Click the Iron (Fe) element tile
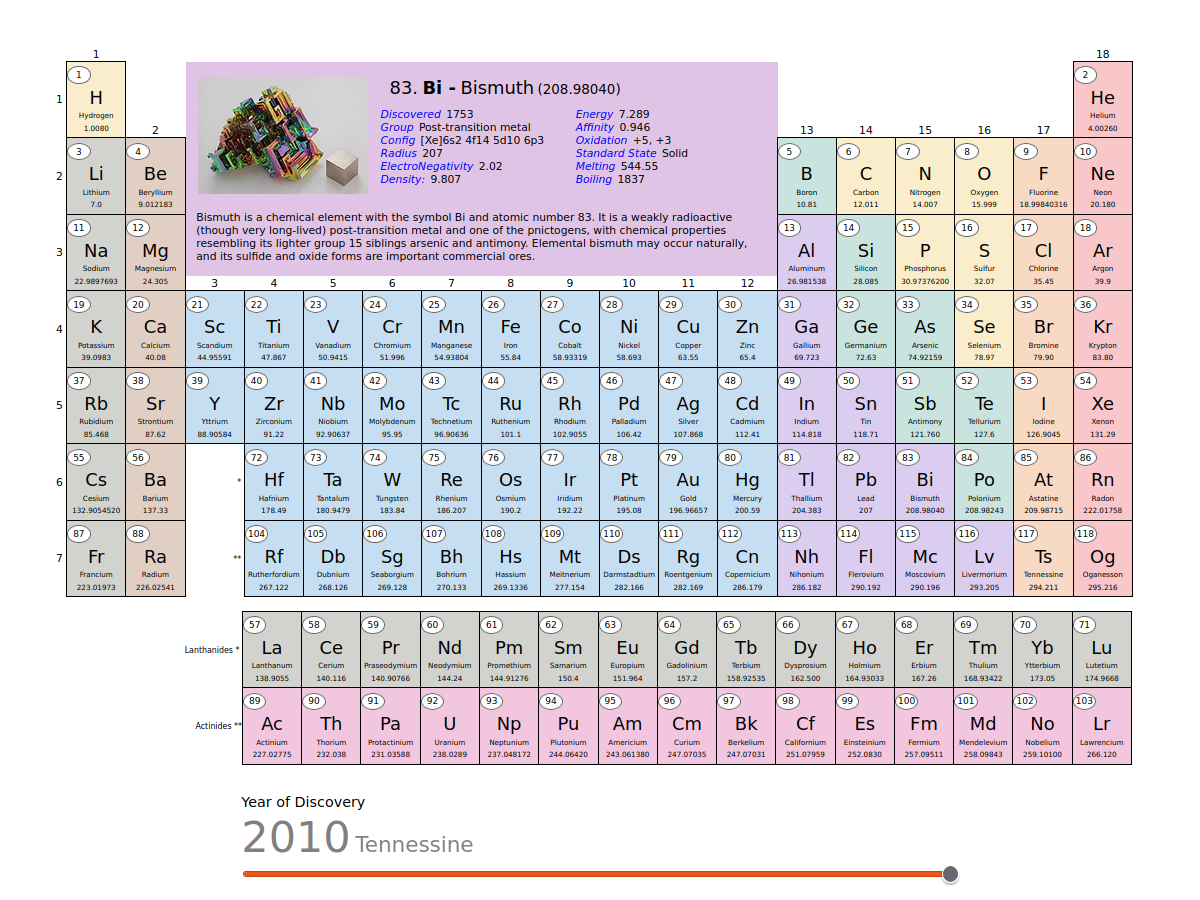 tap(510, 330)
